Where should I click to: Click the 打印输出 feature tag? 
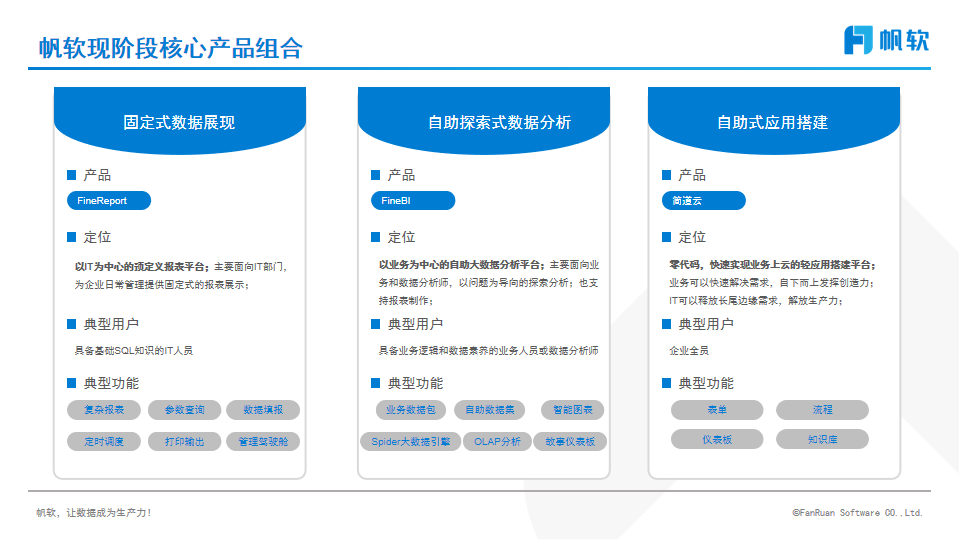coord(184,441)
